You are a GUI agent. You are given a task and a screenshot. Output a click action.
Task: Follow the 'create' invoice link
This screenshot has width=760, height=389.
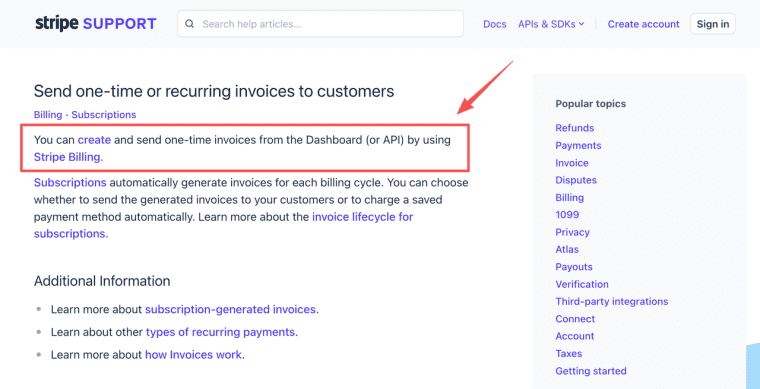95,140
